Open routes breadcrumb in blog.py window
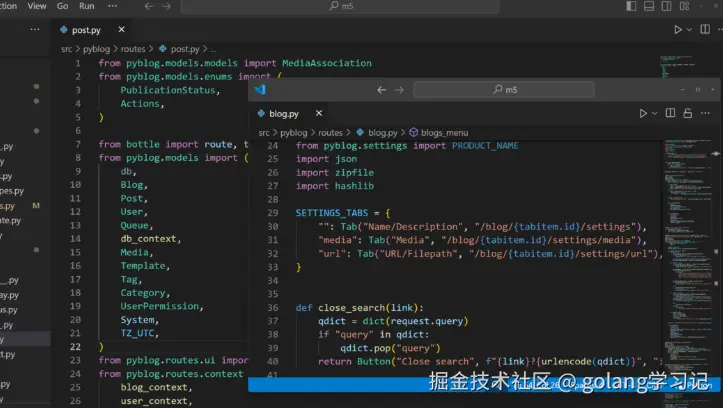723x408 pixels. click(330, 133)
